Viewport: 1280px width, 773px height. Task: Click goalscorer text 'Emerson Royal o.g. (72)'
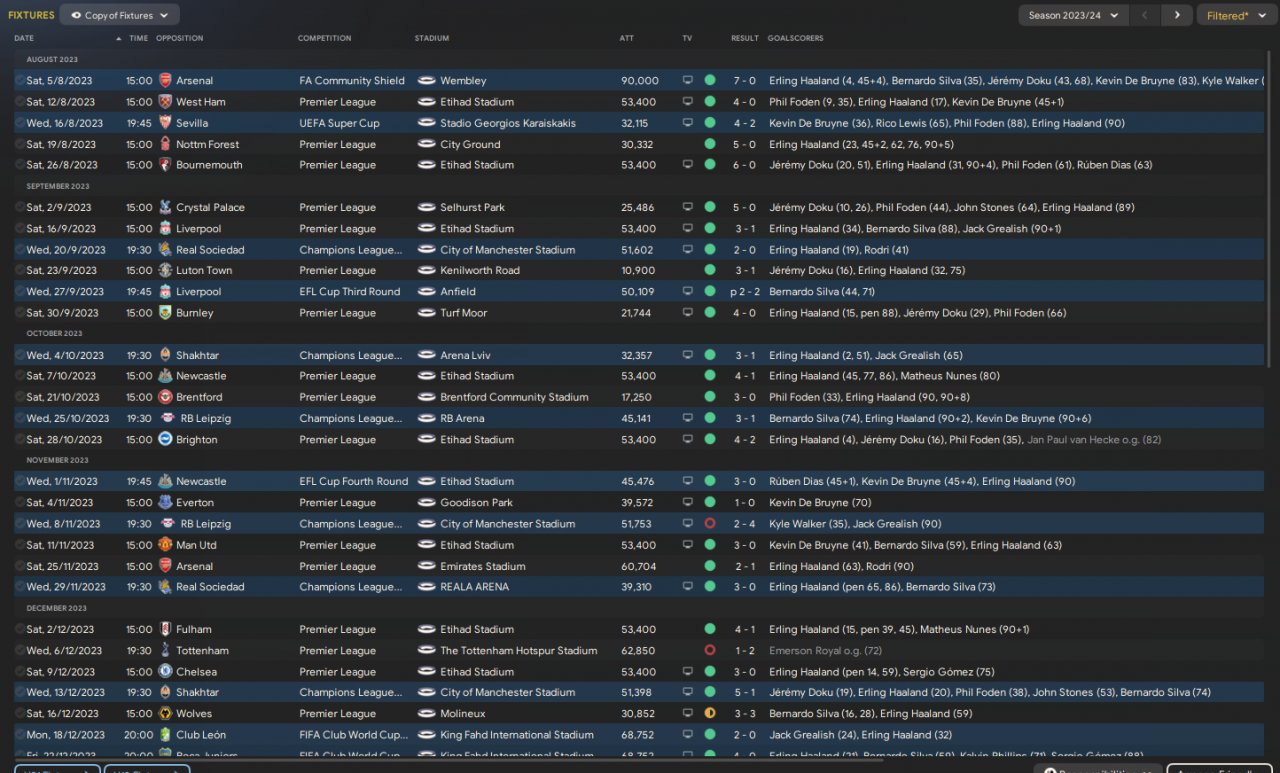click(x=827, y=651)
